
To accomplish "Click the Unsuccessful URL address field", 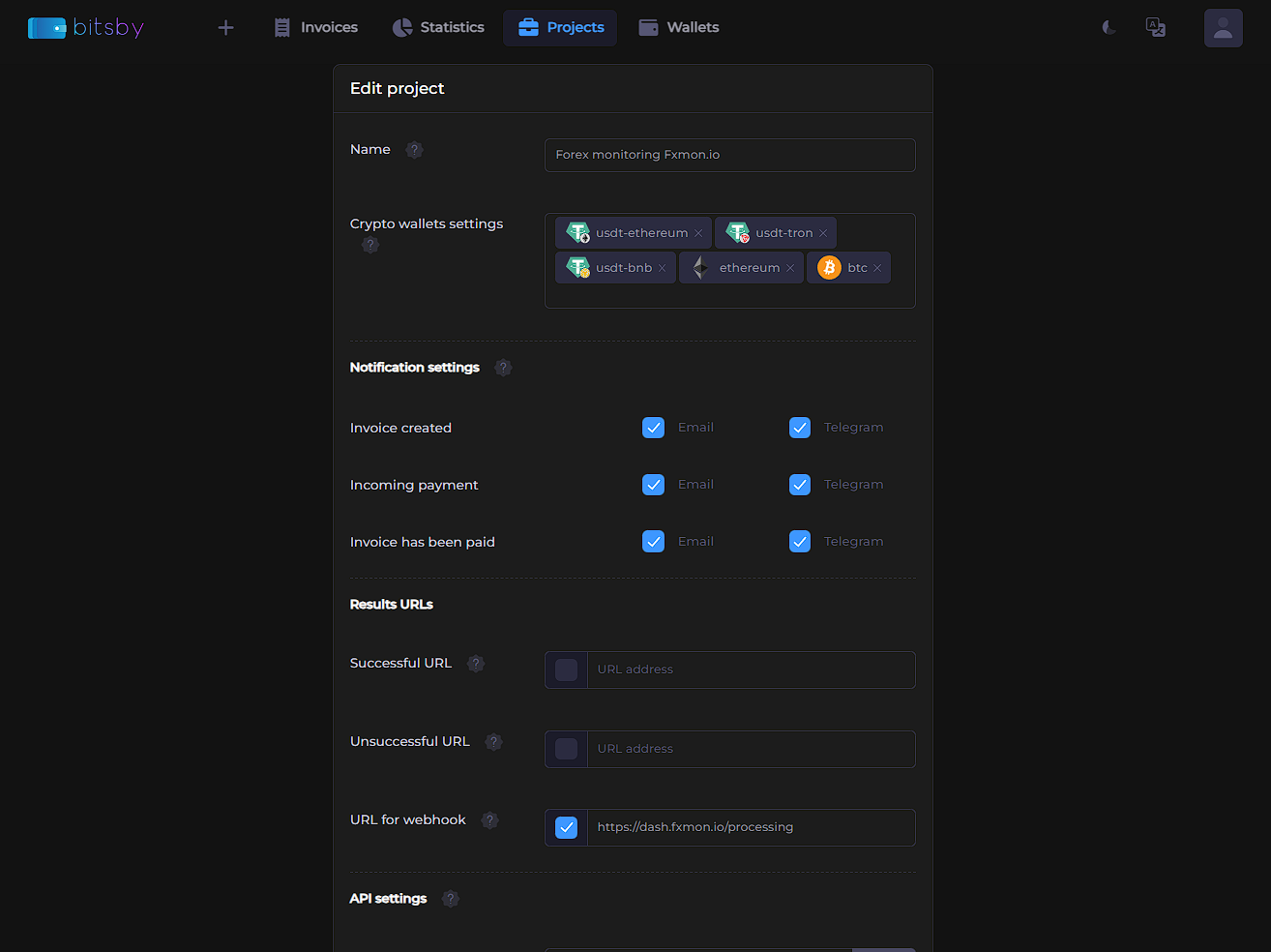I will click(750, 749).
